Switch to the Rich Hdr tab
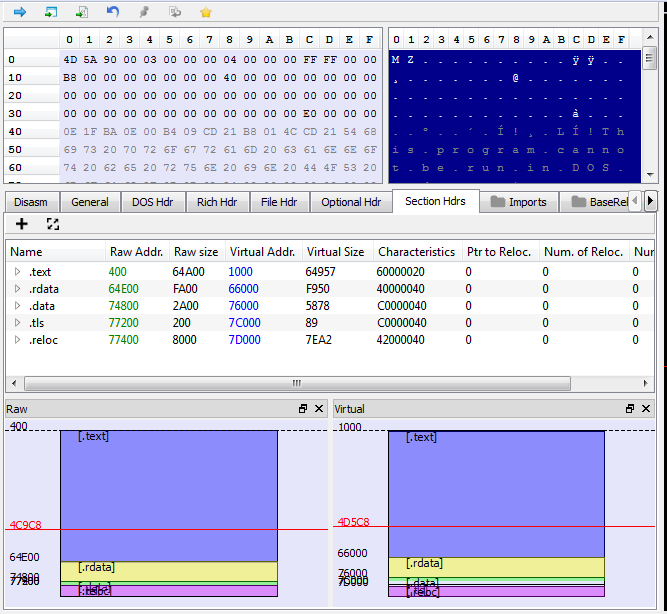The image size is (667, 614). point(217,202)
